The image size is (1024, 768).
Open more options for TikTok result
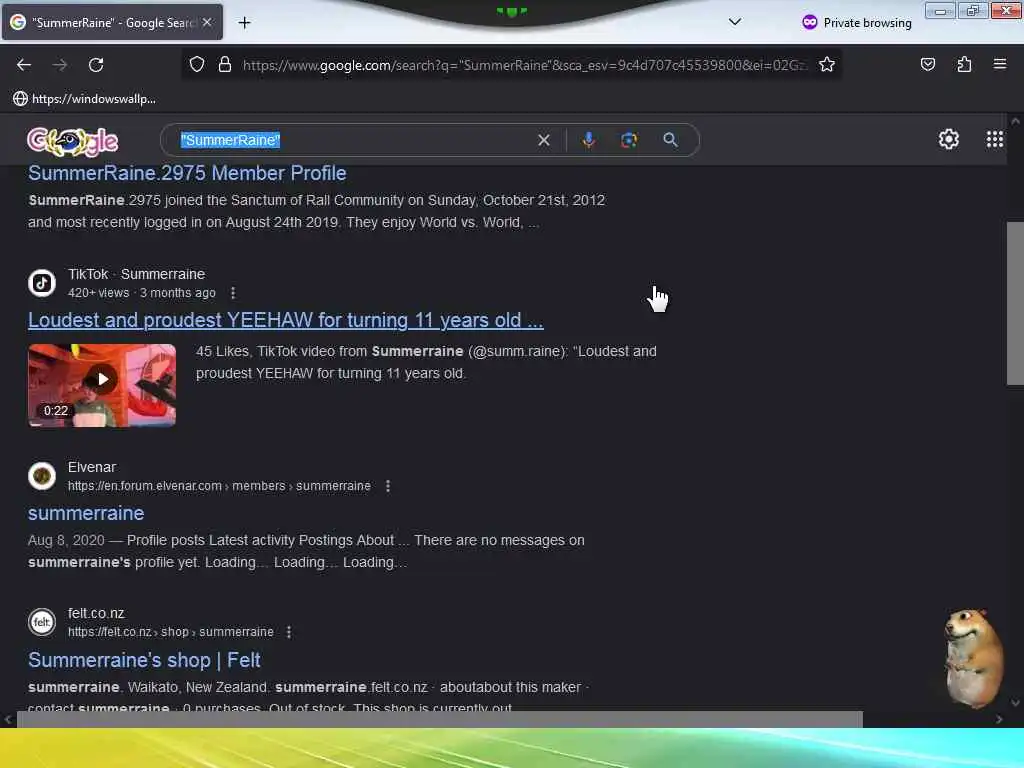(233, 293)
